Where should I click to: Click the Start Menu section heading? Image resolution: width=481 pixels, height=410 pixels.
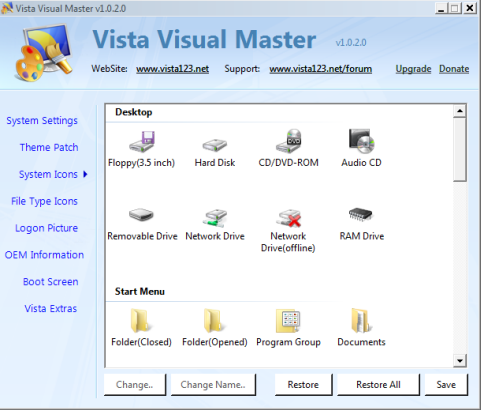[x=140, y=292]
